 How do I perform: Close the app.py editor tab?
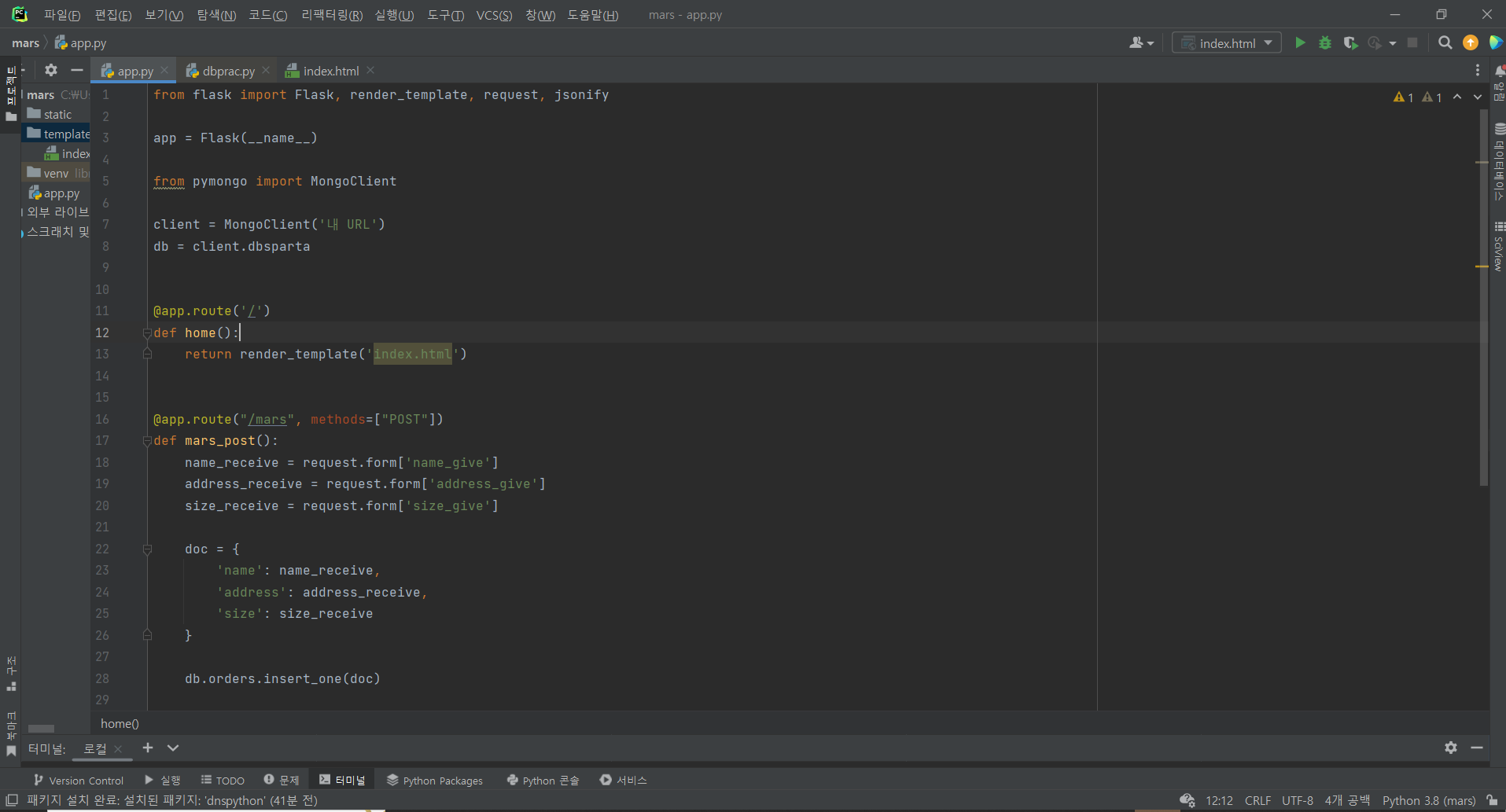coord(164,71)
